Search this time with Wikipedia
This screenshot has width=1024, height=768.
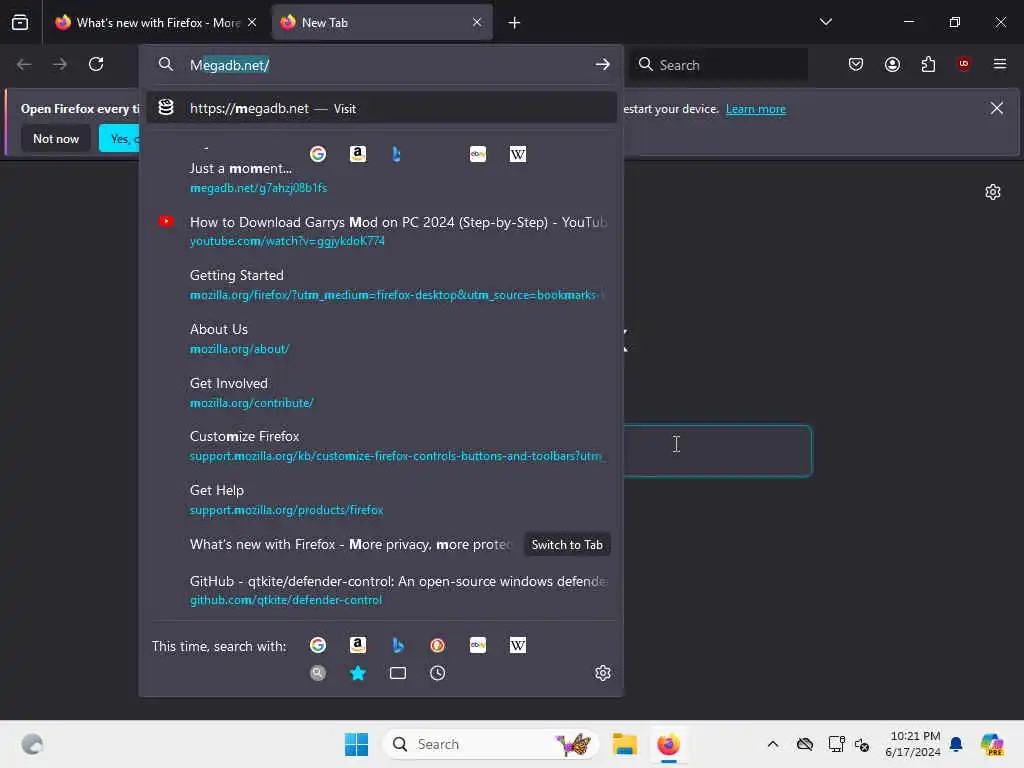pyautogui.click(x=517, y=645)
